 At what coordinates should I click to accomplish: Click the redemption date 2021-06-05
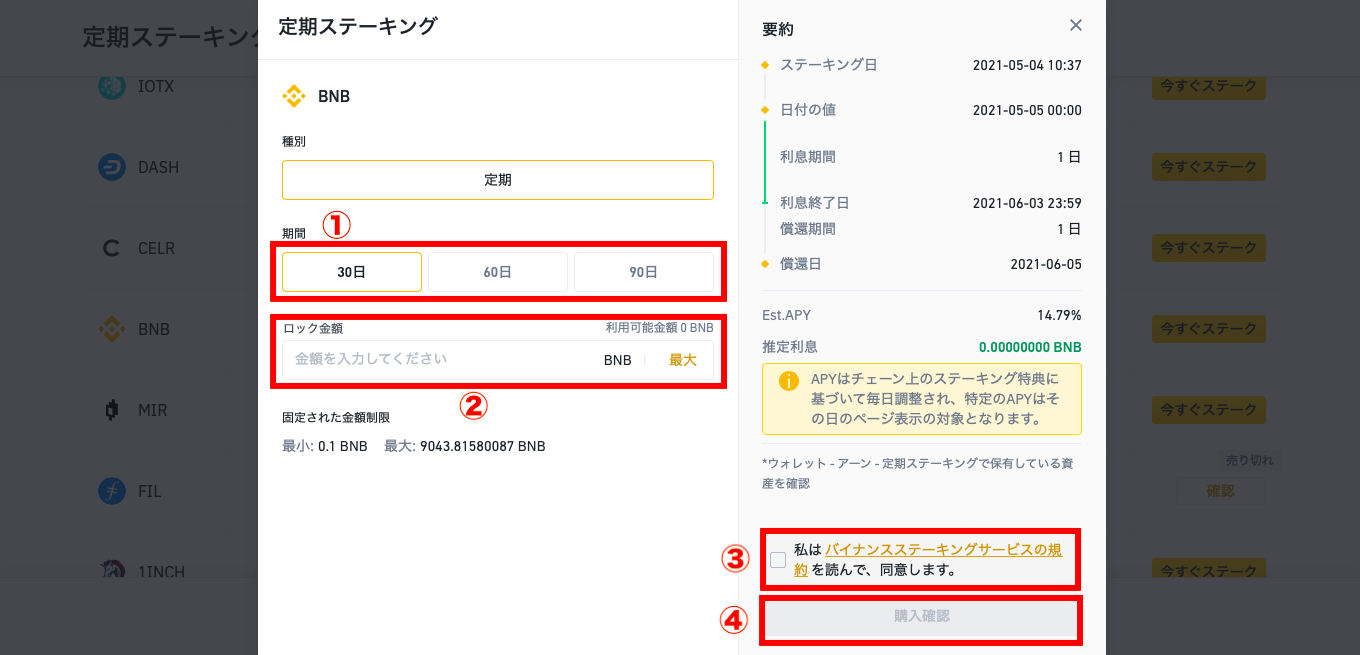pyautogui.click(x=1046, y=264)
